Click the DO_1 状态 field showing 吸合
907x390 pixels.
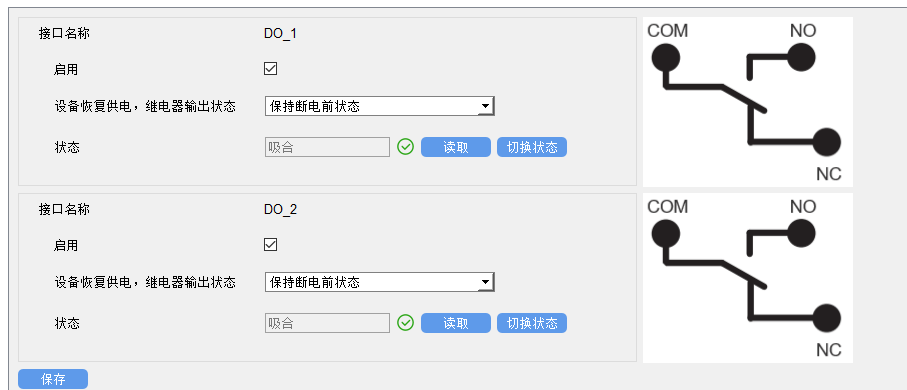point(327,147)
